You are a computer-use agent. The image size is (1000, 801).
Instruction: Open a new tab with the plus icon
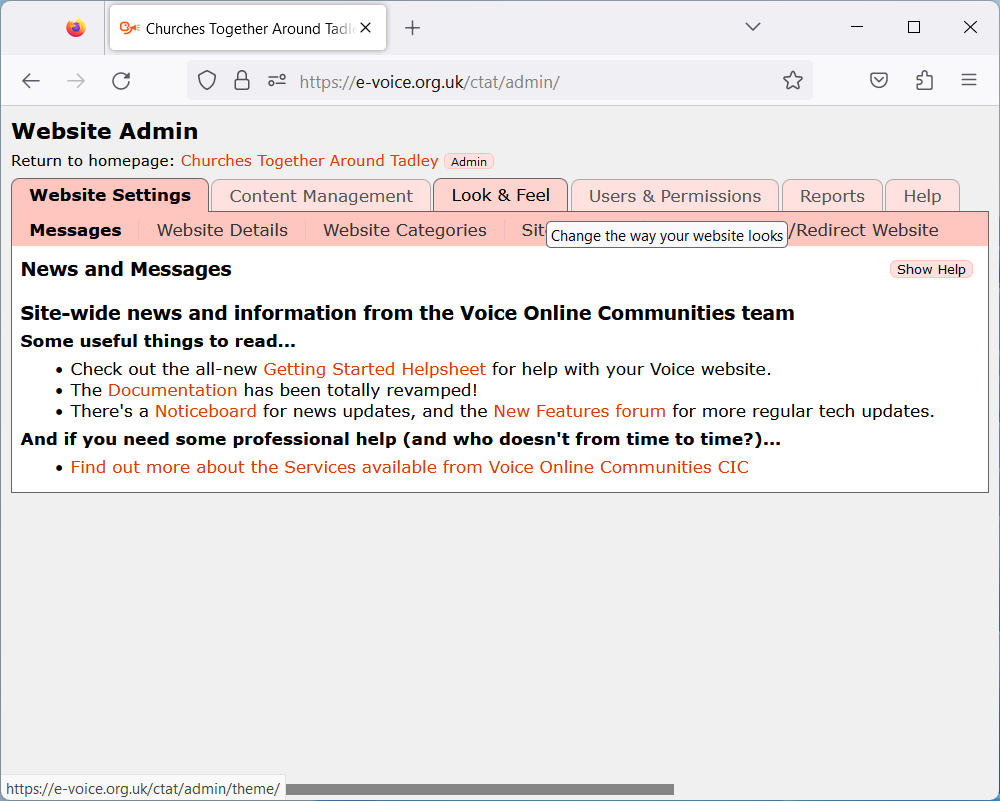click(x=413, y=27)
